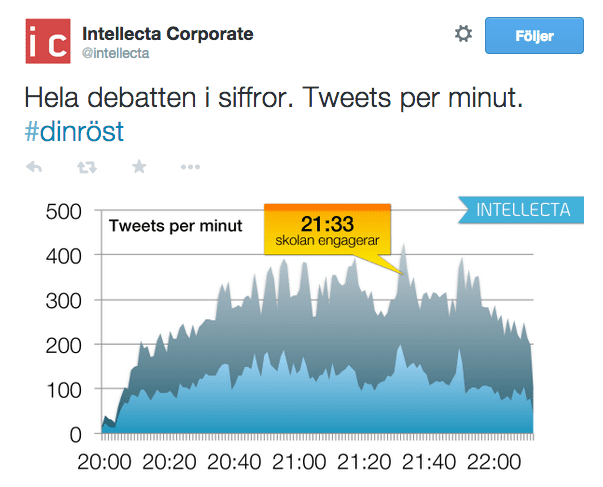Click the INTELLECTA ribbon on the chart
This screenshot has width=603, height=487.
(x=522, y=210)
